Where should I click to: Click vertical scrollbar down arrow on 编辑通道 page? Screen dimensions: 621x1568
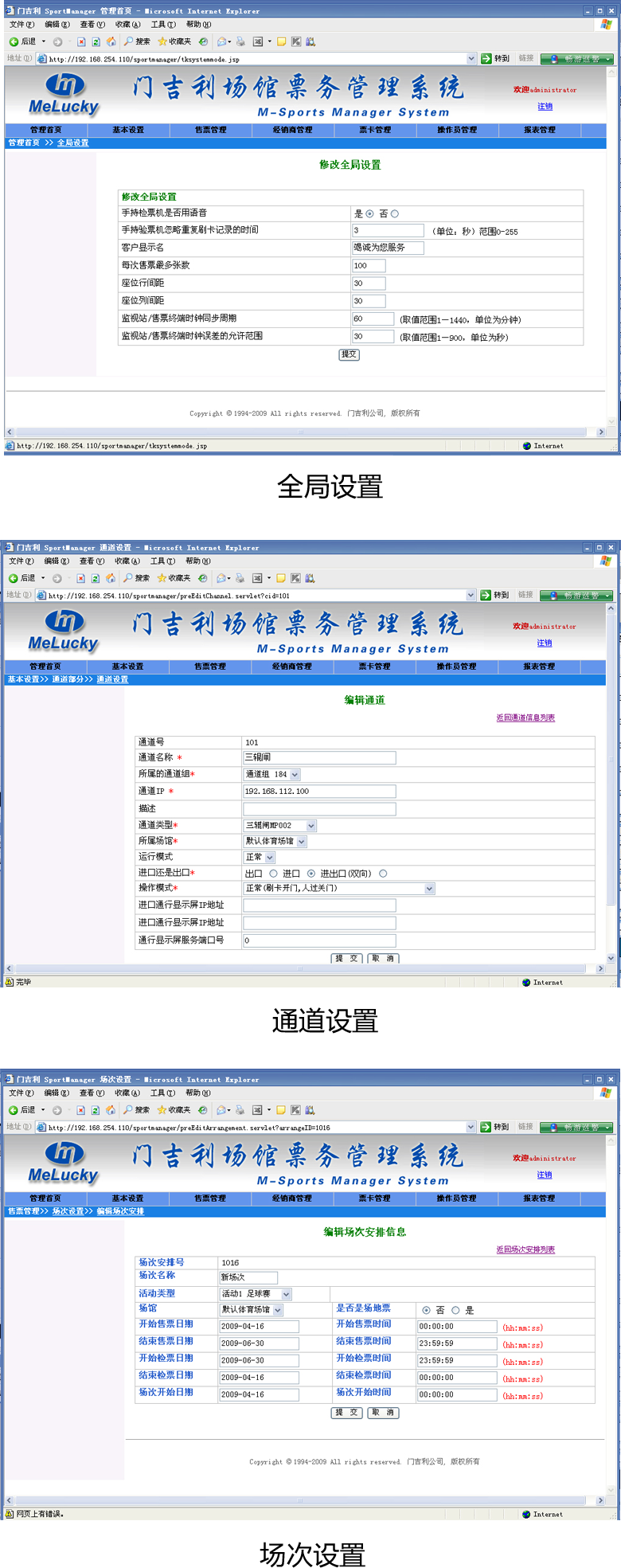611,958
